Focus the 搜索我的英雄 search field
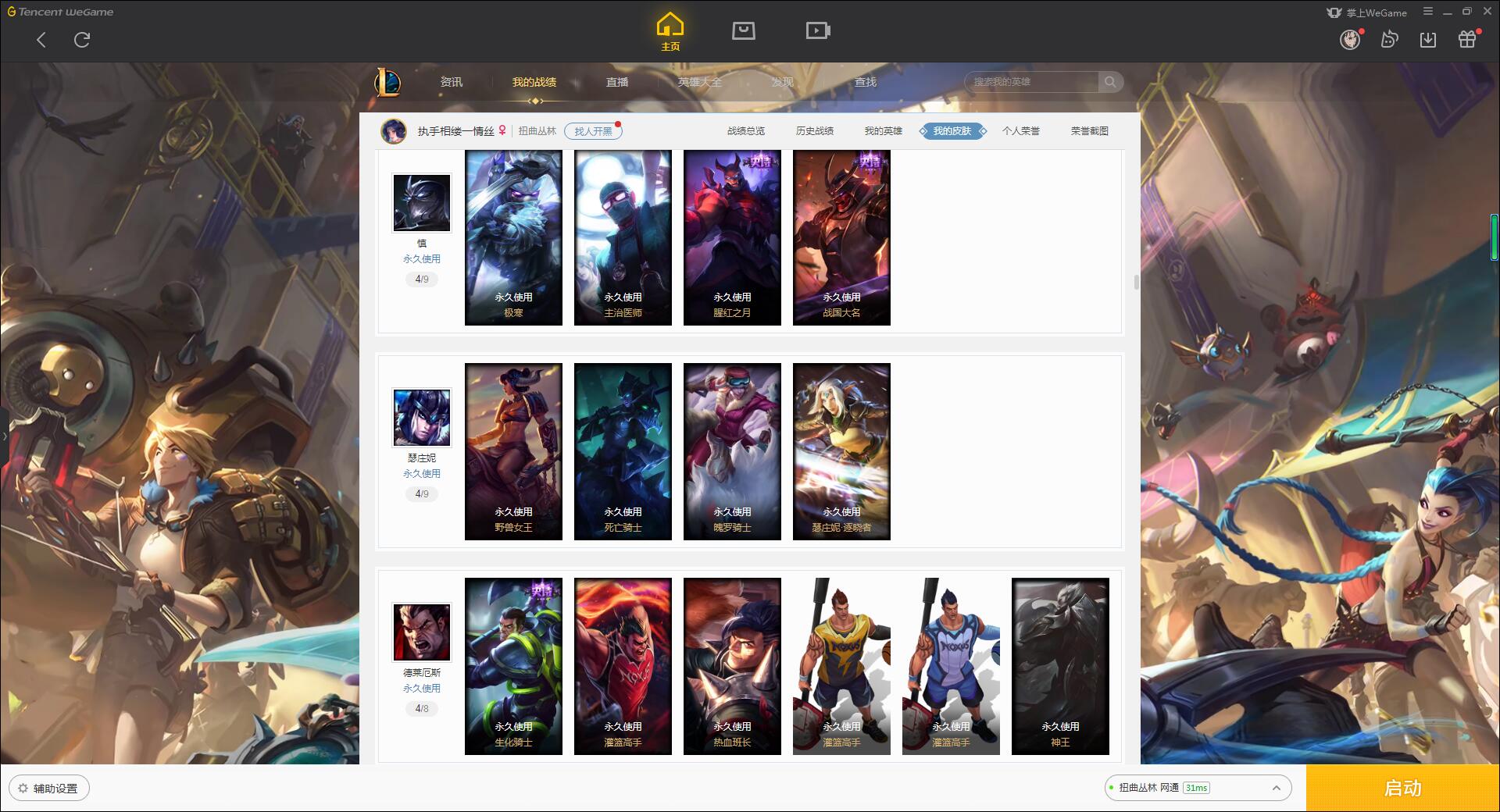1500x812 pixels. (x=1031, y=82)
